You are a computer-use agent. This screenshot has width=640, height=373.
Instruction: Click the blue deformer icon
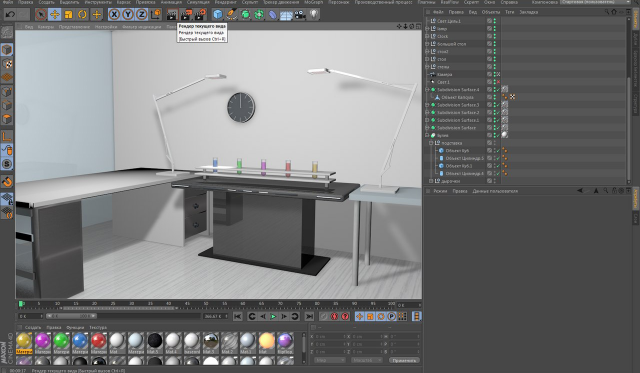tap(273, 15)
